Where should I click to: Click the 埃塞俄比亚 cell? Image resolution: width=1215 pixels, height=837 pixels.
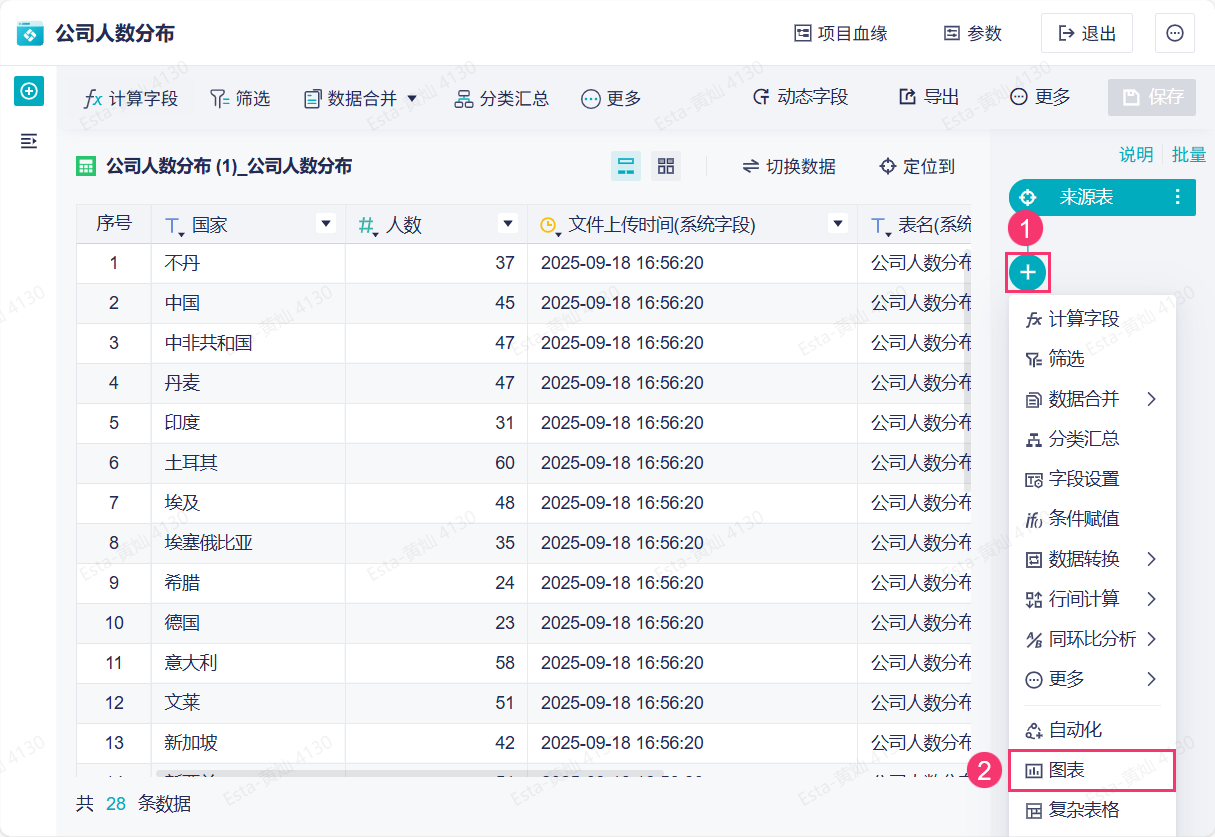[x=248, y=543]
